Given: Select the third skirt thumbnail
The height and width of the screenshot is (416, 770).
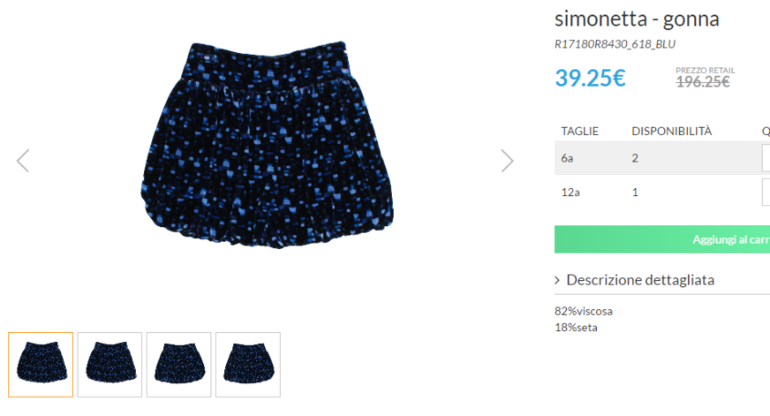Looking at the screenshot, I should click(x=179, y=364).
